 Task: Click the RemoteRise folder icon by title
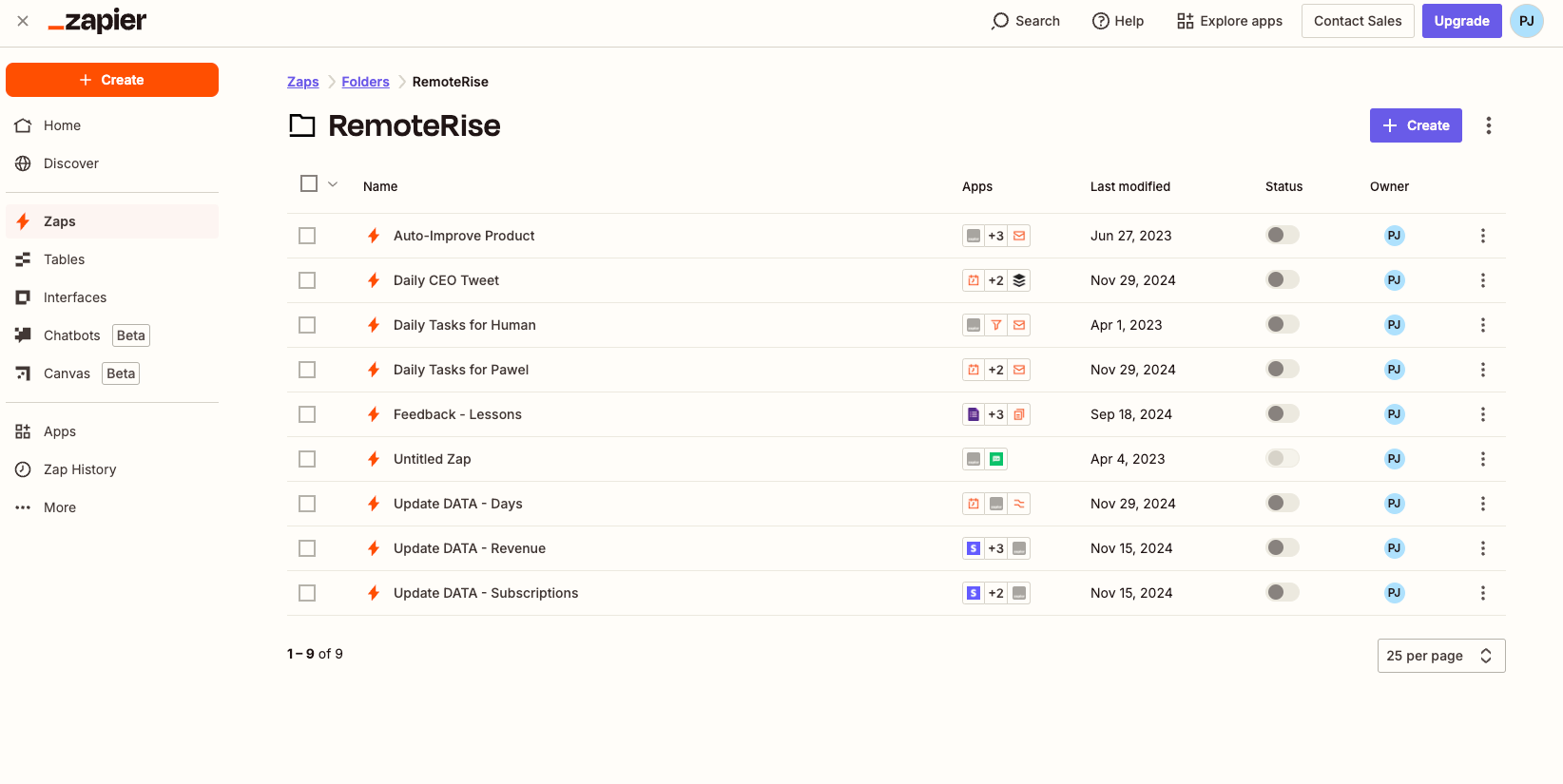[x=302, y=125]
